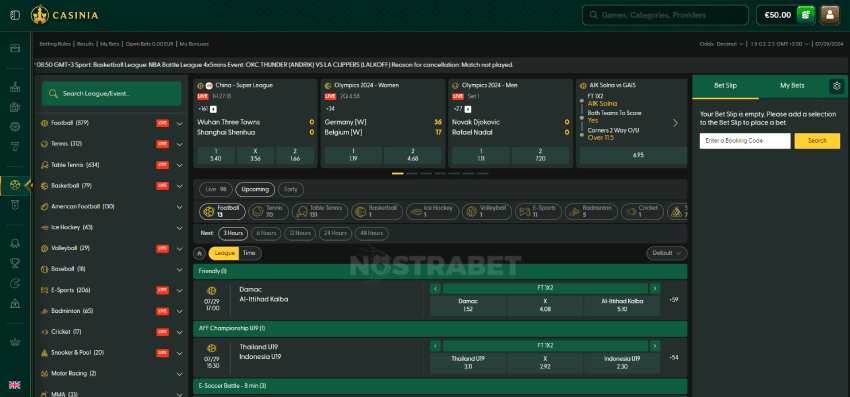Image resolution: width=850 pixels, height=397 pixels.
Task: Click the UK flag language icon
Action: click(15, 385)
